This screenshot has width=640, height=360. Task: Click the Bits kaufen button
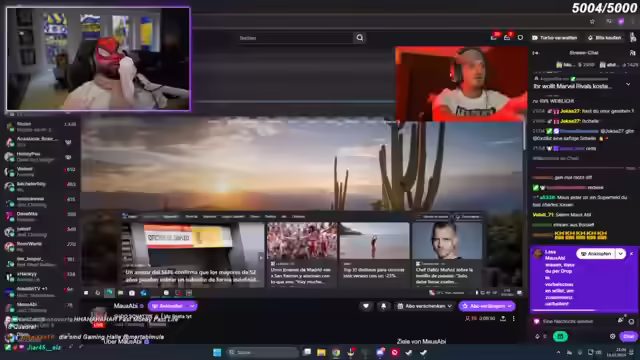[604, 38]
